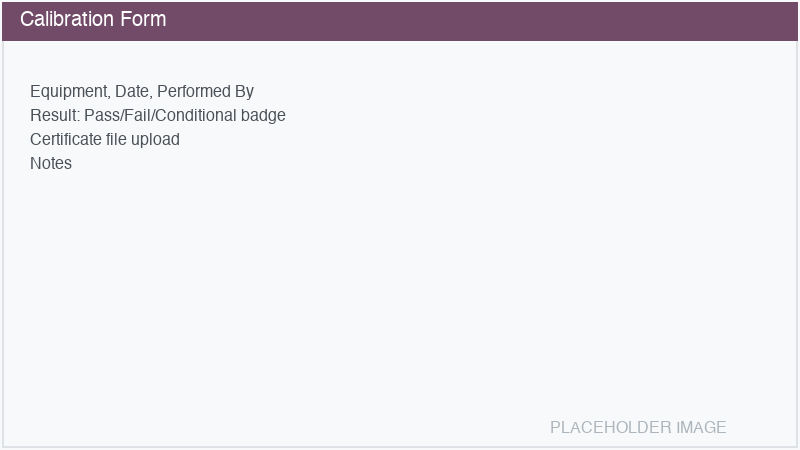The height and width of the screenshot is (450, 800).
Task: Click the word "Form" in the title
Action: [143, 20]
